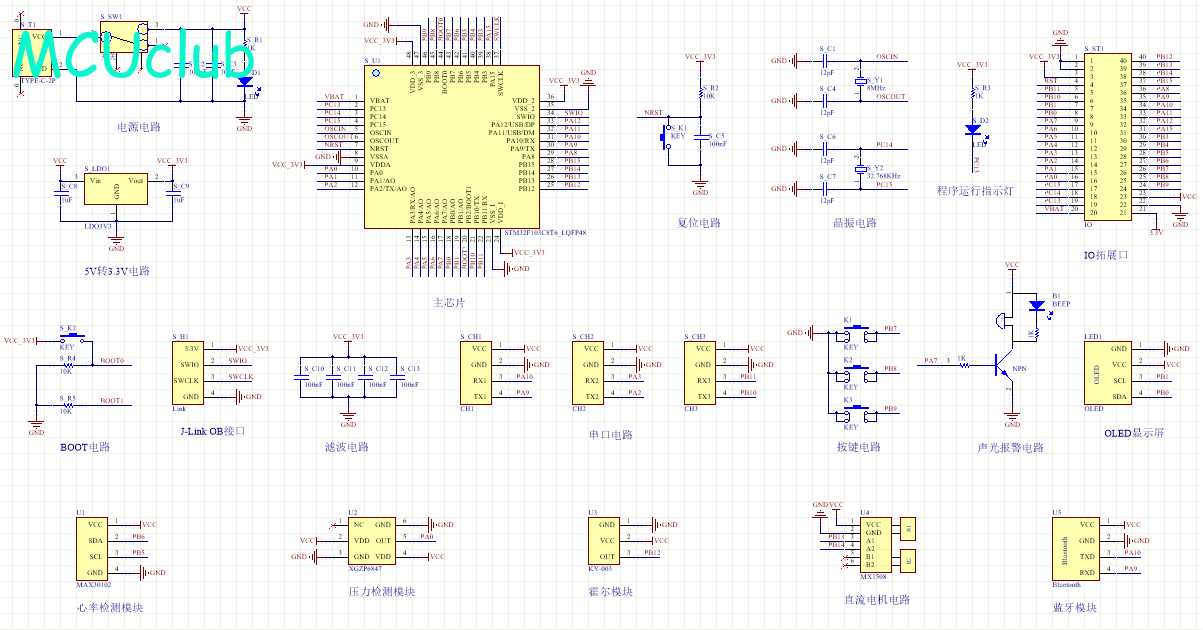This screenshot has width=1203, height=630.
Task: Select the S_CH1 serial connector block
Action: pos(475,372)
